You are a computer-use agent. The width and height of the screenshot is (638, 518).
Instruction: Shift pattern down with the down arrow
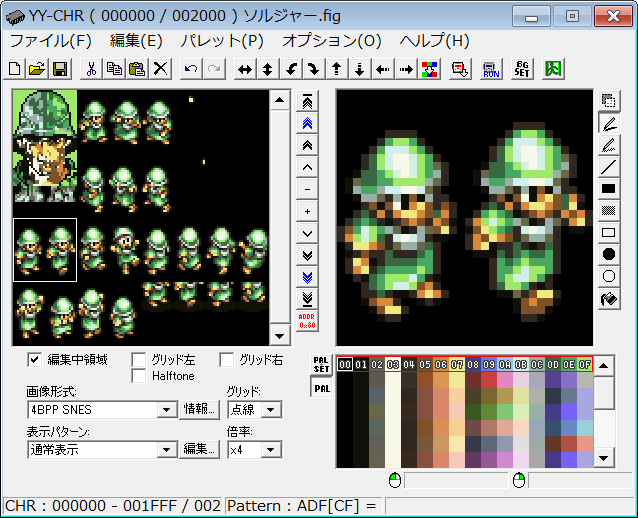click(359, 69)
